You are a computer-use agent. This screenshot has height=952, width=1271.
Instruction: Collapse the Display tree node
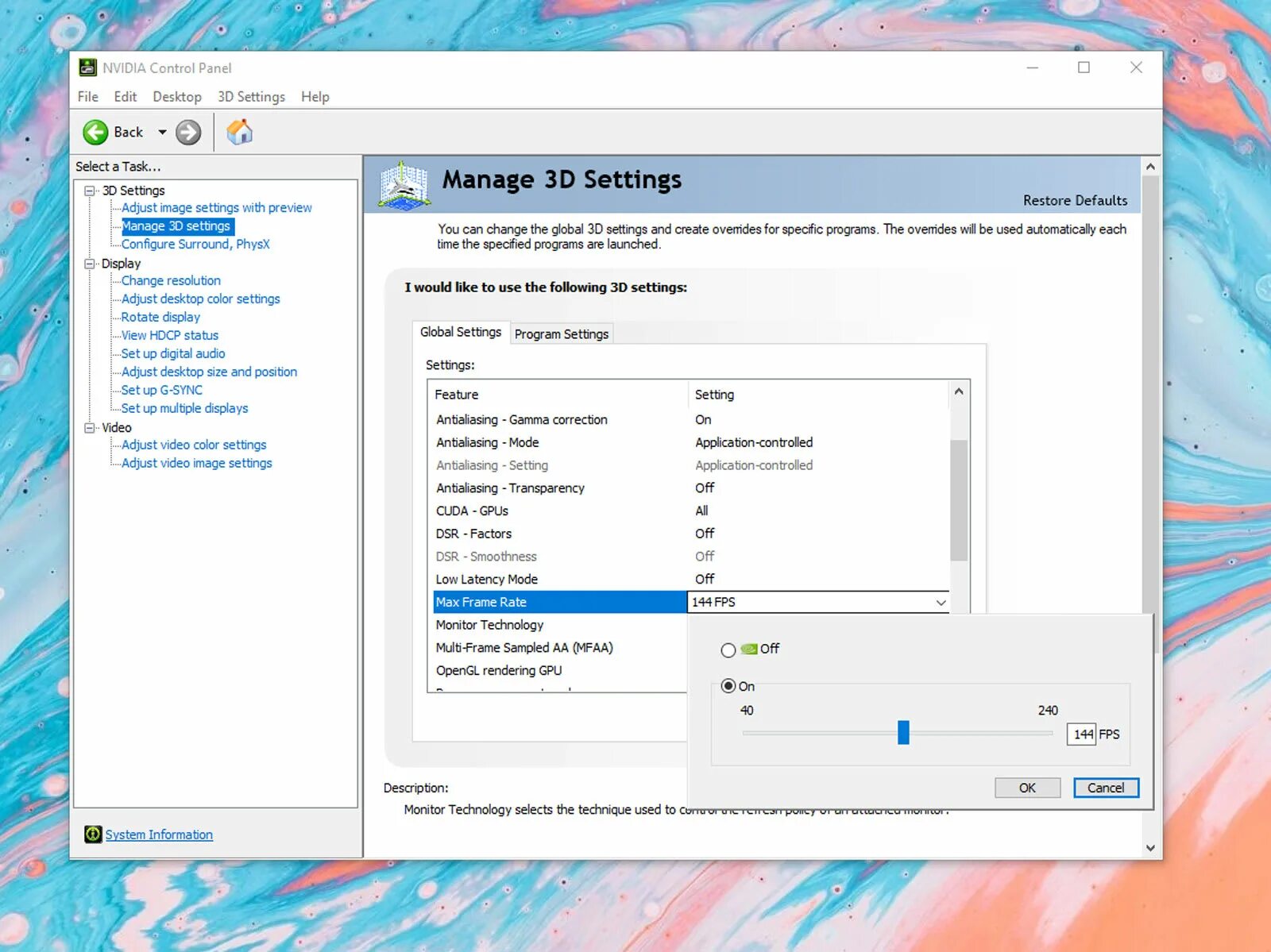(x=90, y=264)
